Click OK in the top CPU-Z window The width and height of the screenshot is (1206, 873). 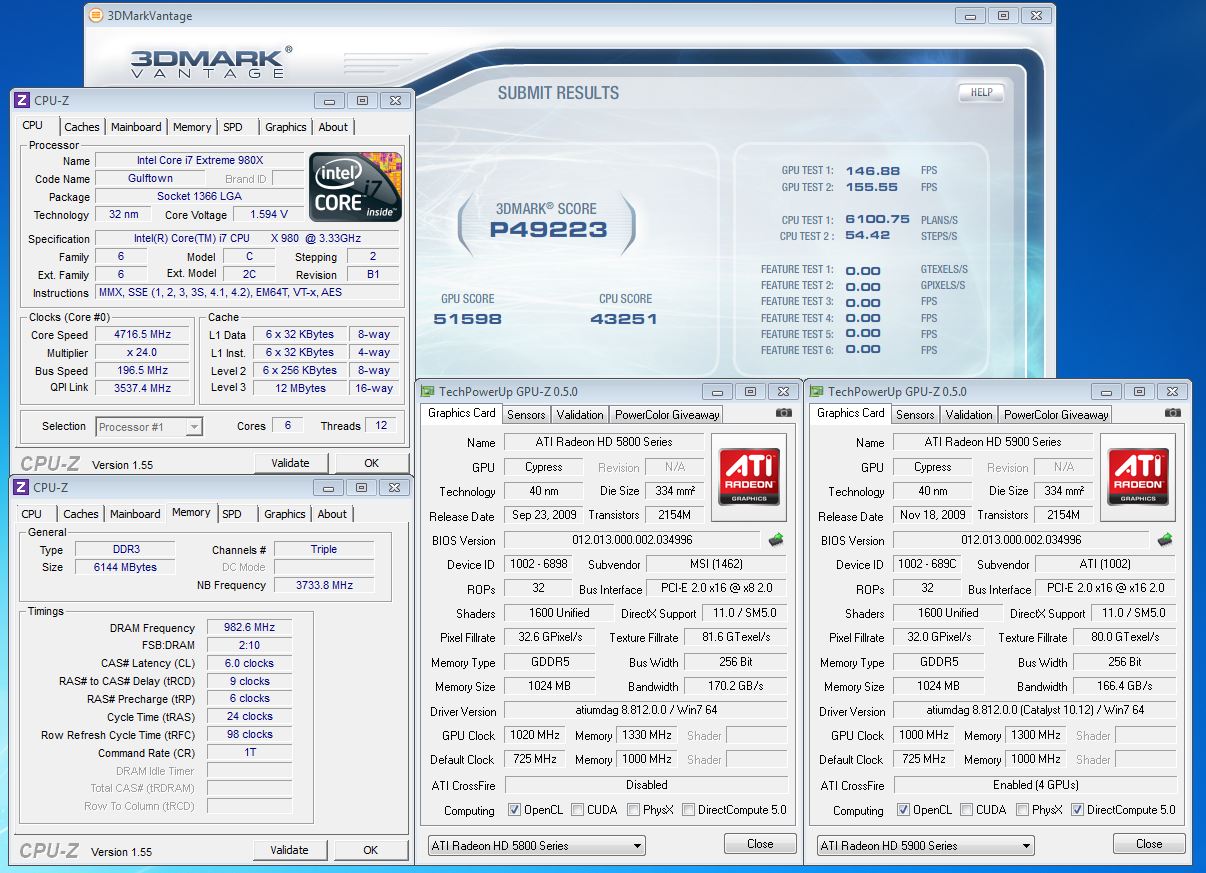(371, 463)
